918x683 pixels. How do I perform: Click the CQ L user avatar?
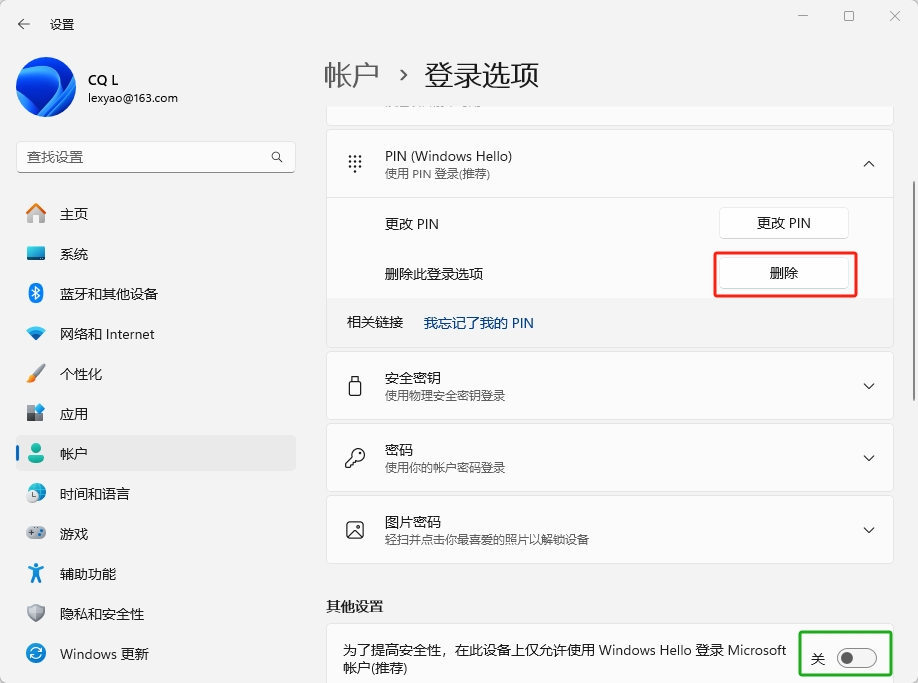(x=45, y=87)
